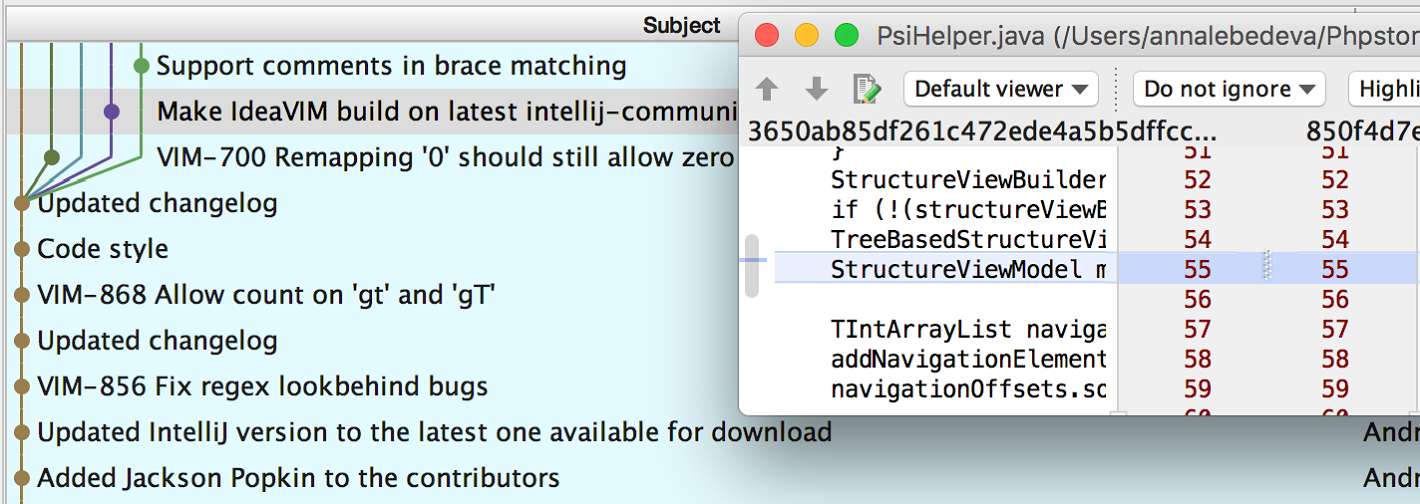Viewport: 1420px width, 504px height.
Task: Click the diff pane's left vertical scrollbar
Action: pyautogui.click(x=752, y=266)
